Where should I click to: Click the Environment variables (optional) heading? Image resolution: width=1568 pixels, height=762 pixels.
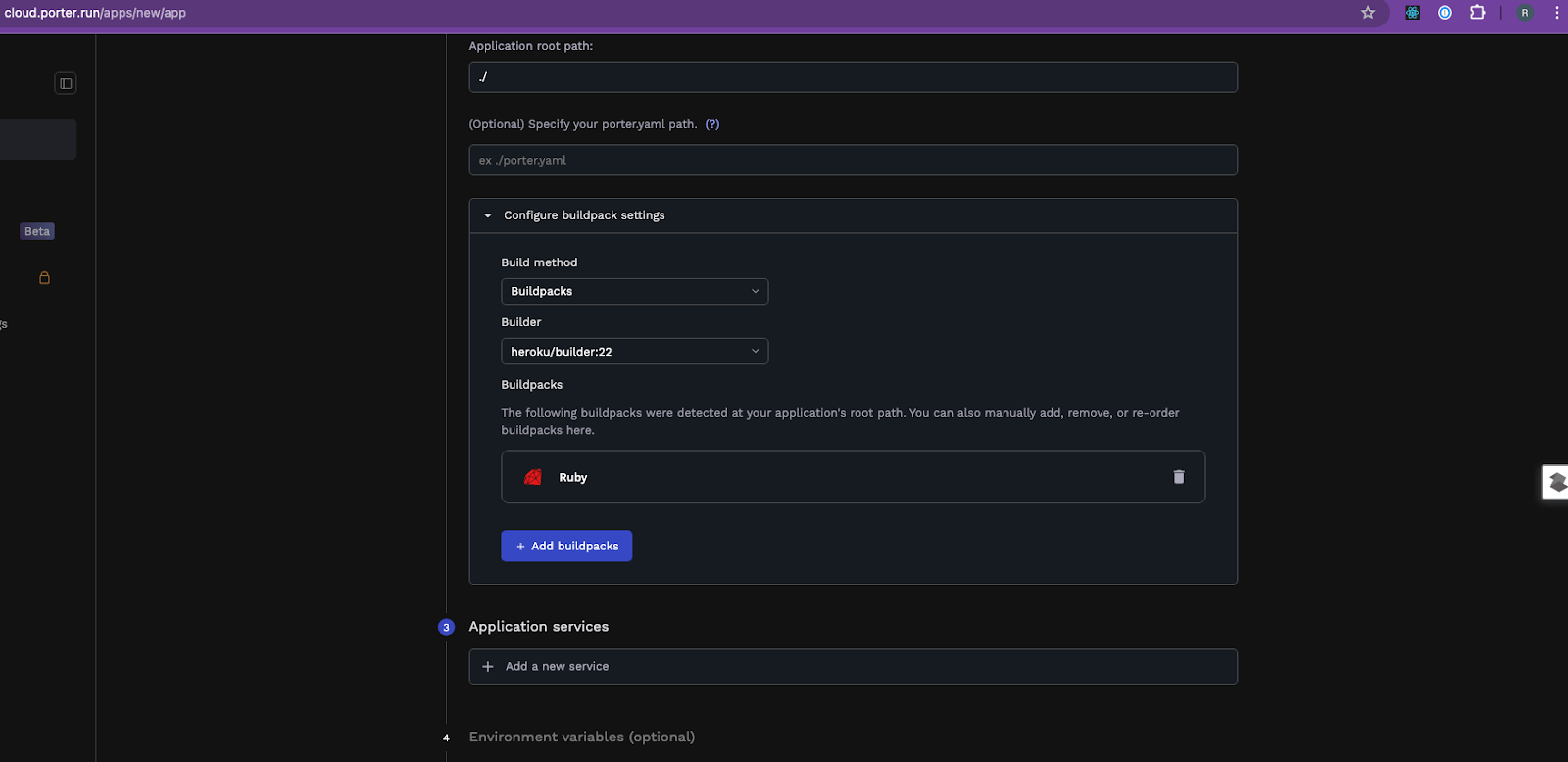point(582,738)
